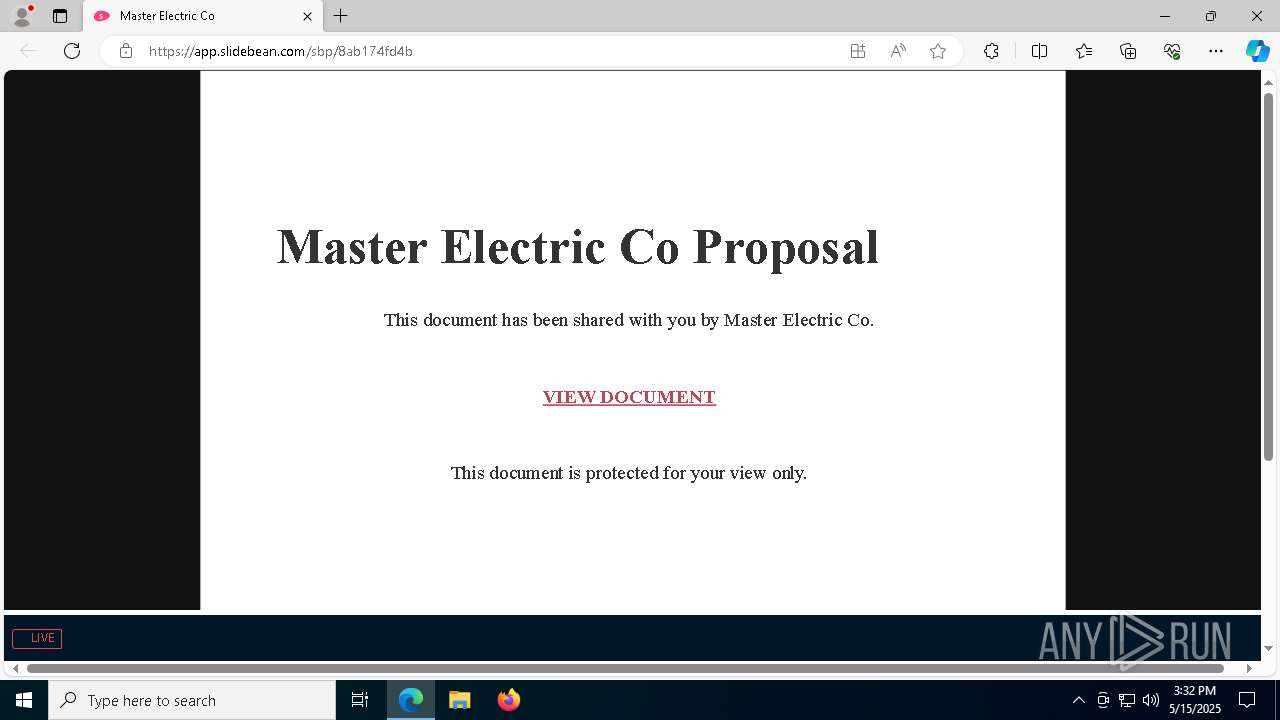Click the LIVE badge

click(x=37, y=638)
